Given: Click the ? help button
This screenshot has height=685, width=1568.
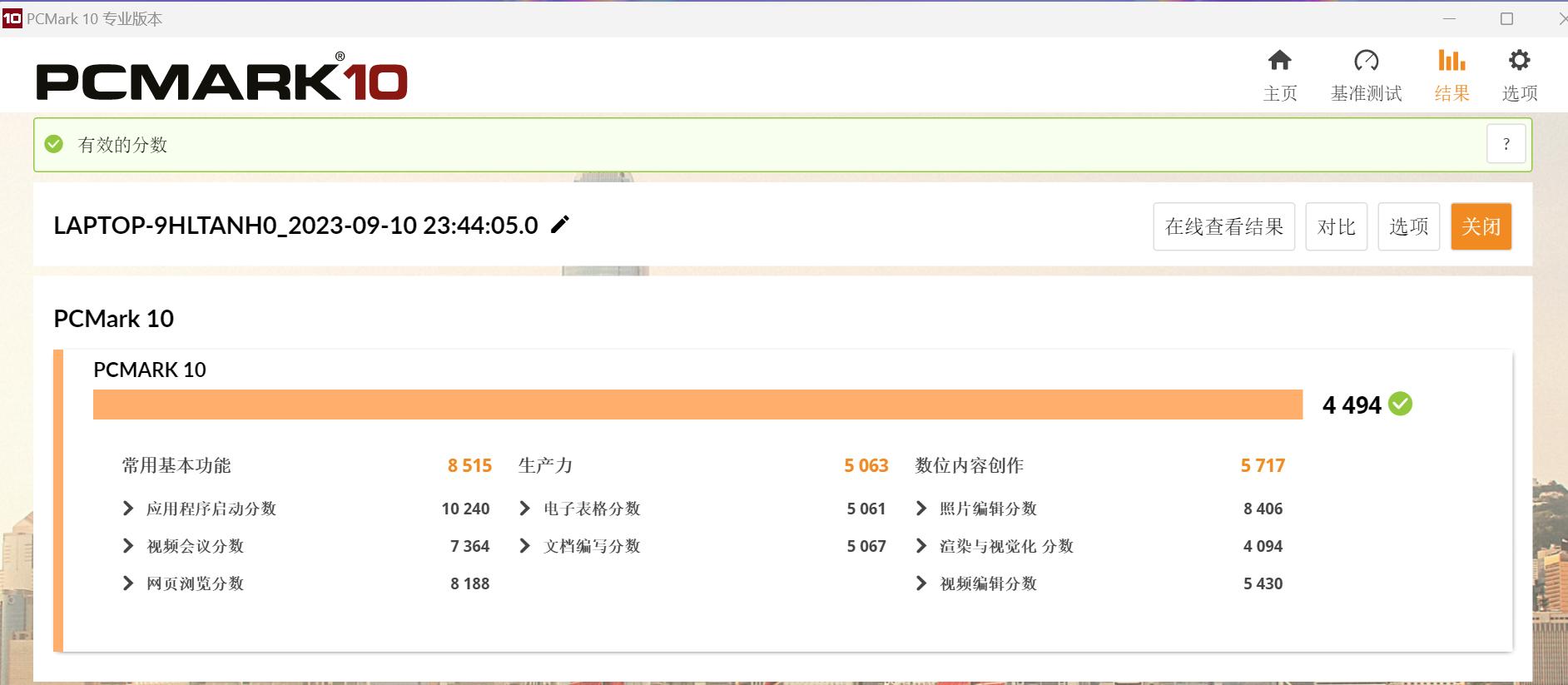Looking at the screenshot, I should pos(1506,145).
